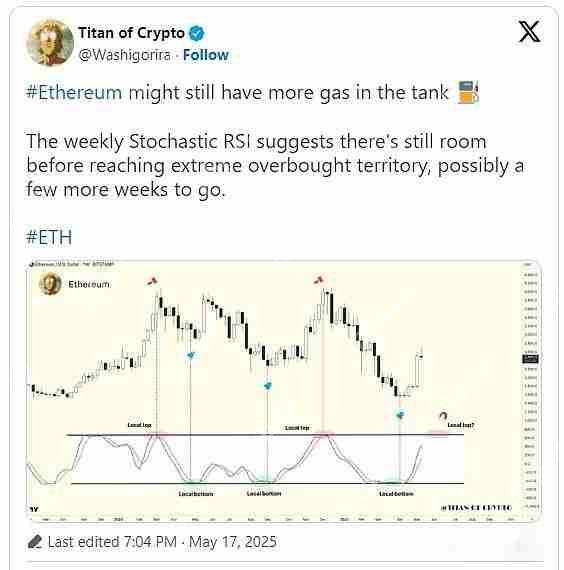Open the Last edited timestamp

pyautogui.click(x=162, y=542)
